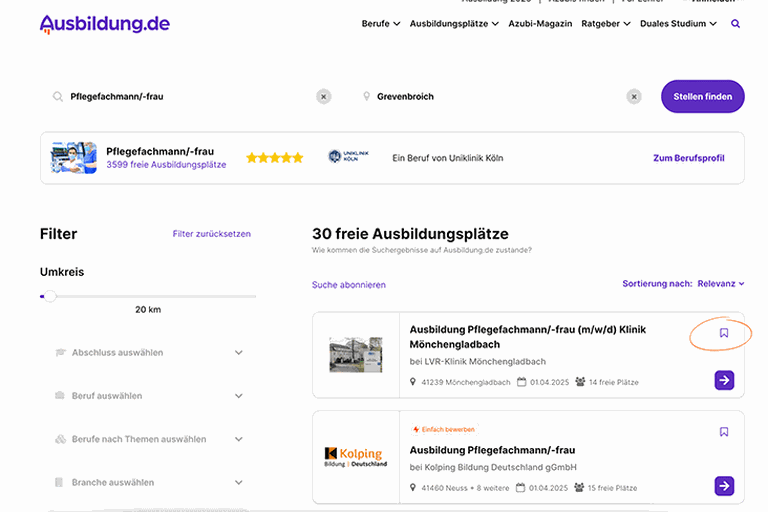Click the Ausbildung.de logo
This screenshot has height=512, width=768.
(x=105, y=24)
